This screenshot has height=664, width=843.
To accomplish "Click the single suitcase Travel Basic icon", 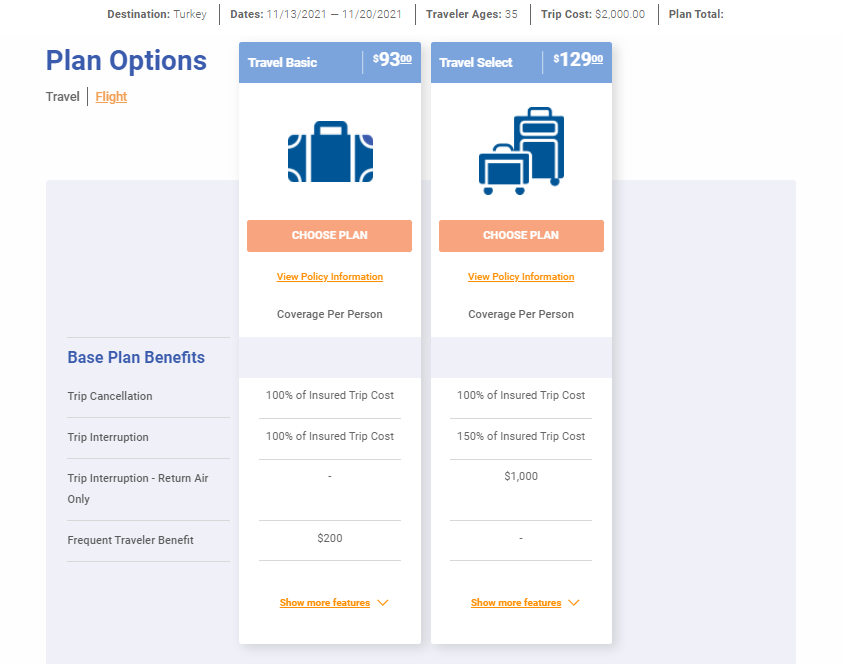I will 330,152.
